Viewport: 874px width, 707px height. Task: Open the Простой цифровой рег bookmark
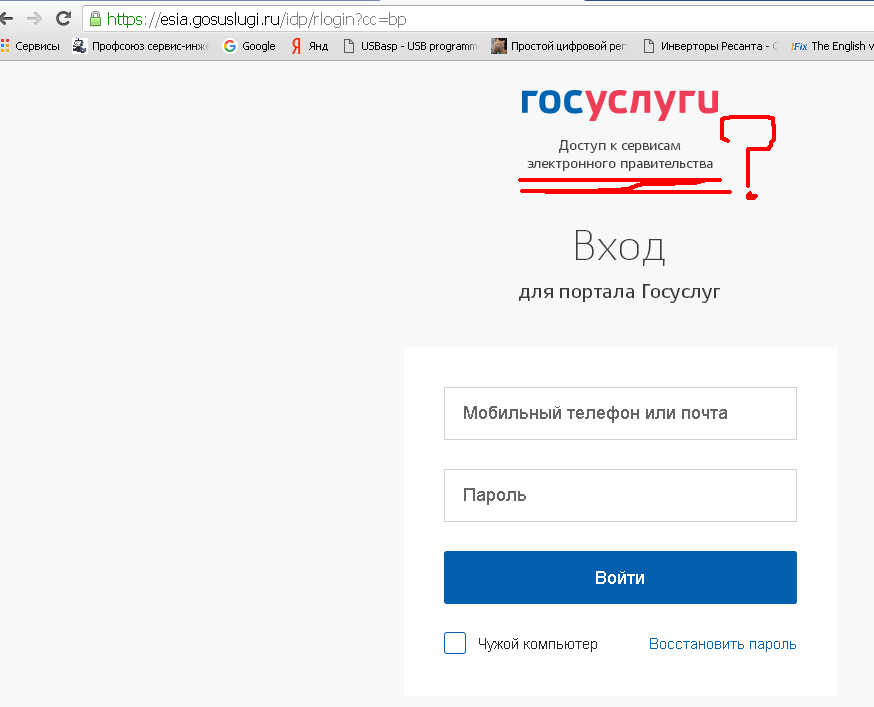pyautogui.click(x=560, y=46)
